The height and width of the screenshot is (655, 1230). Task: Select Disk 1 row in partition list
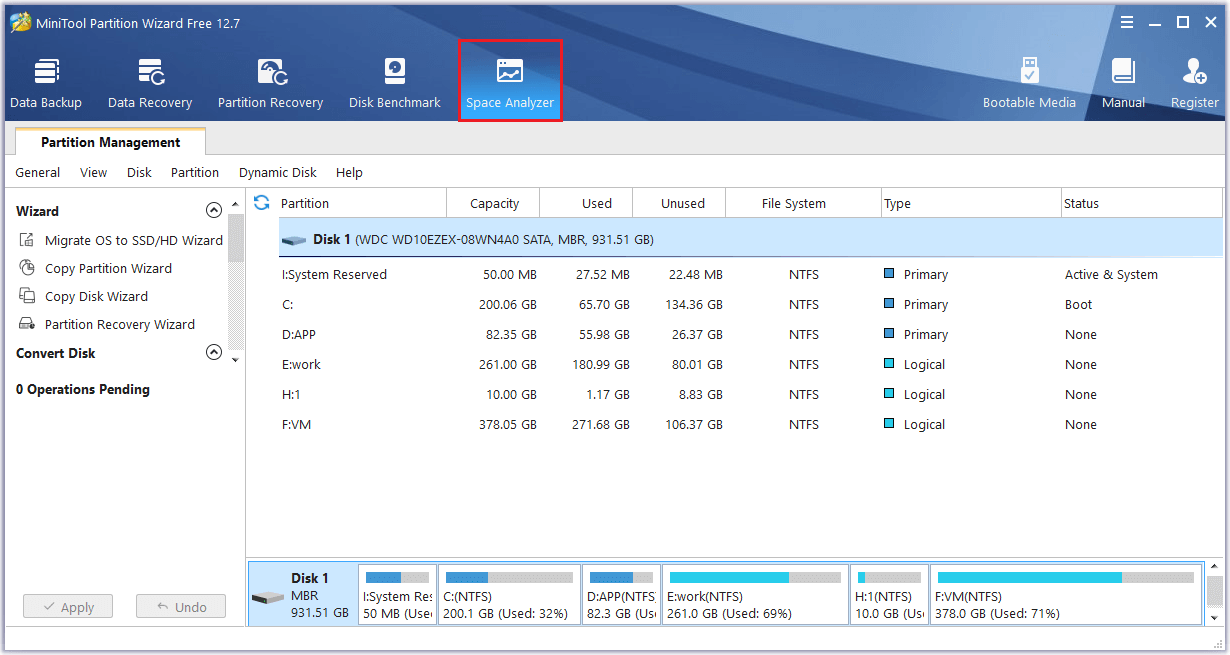pos(750,240)
